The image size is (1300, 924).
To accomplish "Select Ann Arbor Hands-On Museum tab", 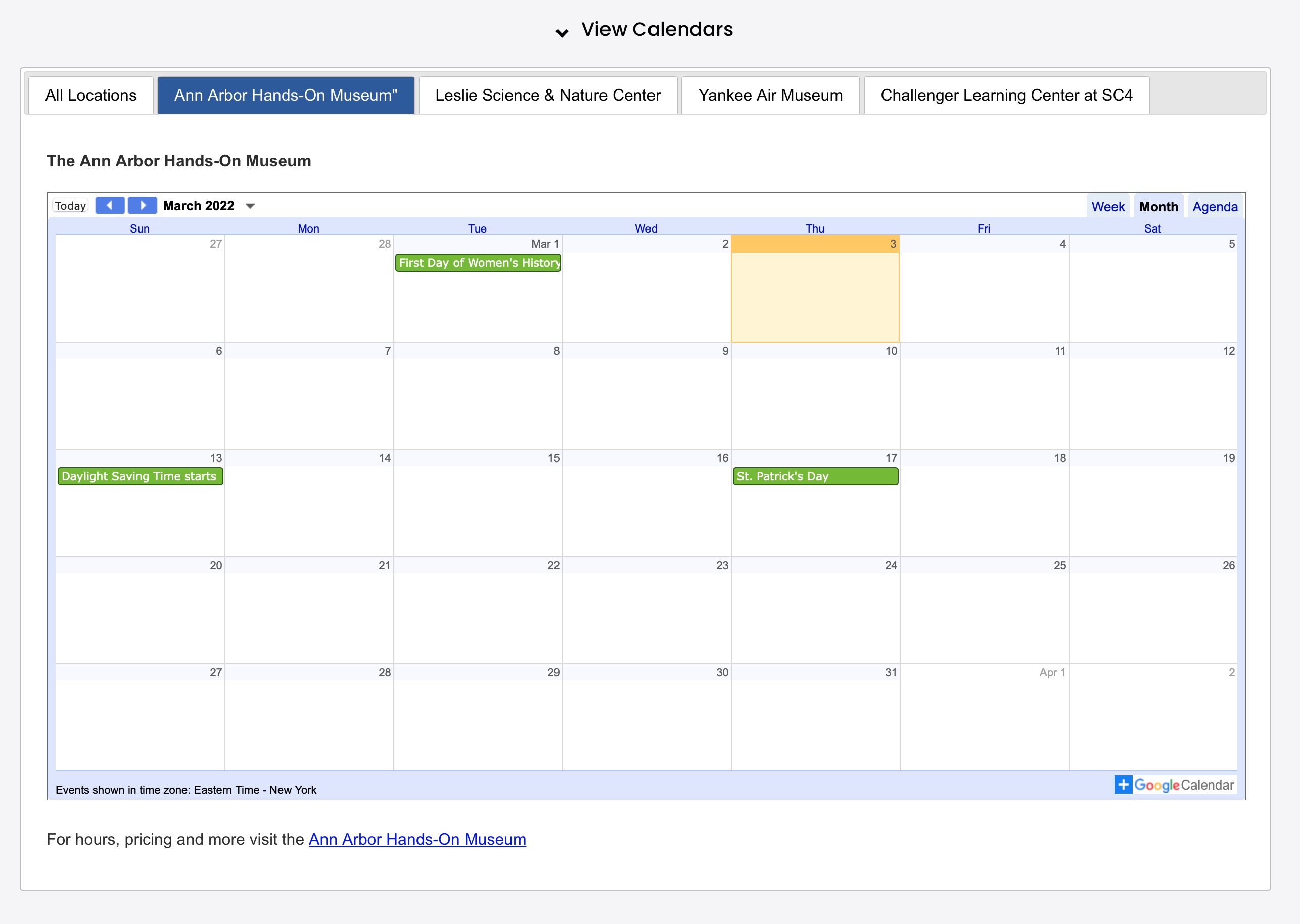I will (x=286, y=95).
